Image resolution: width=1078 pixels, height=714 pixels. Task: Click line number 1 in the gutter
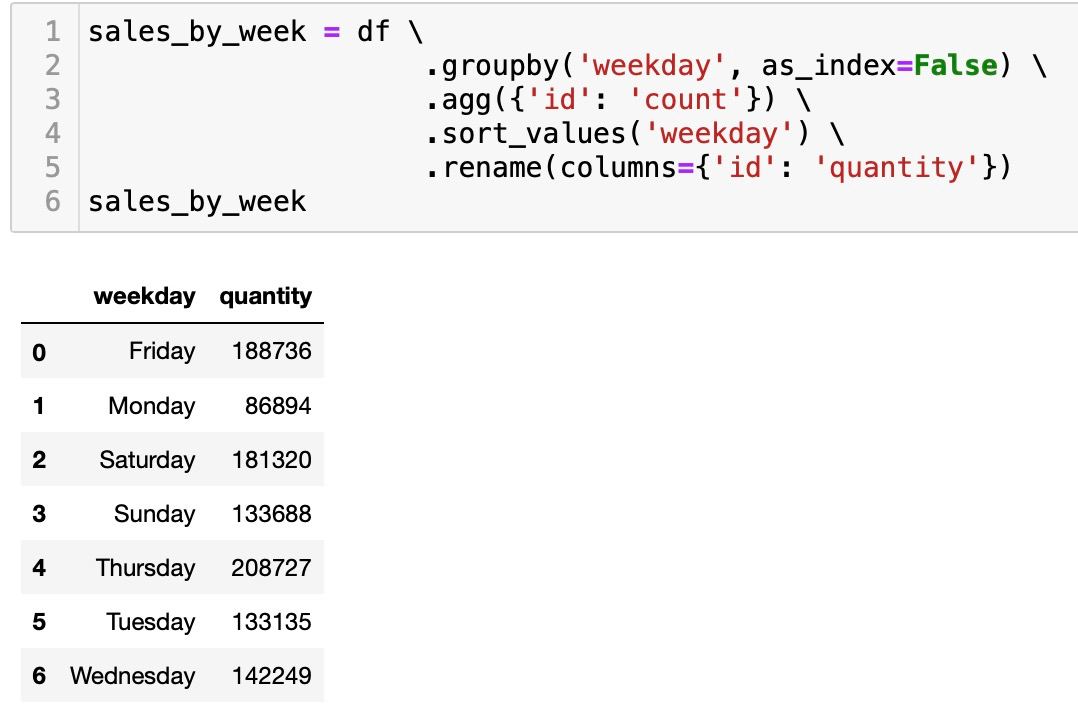[x=53, y=32]
